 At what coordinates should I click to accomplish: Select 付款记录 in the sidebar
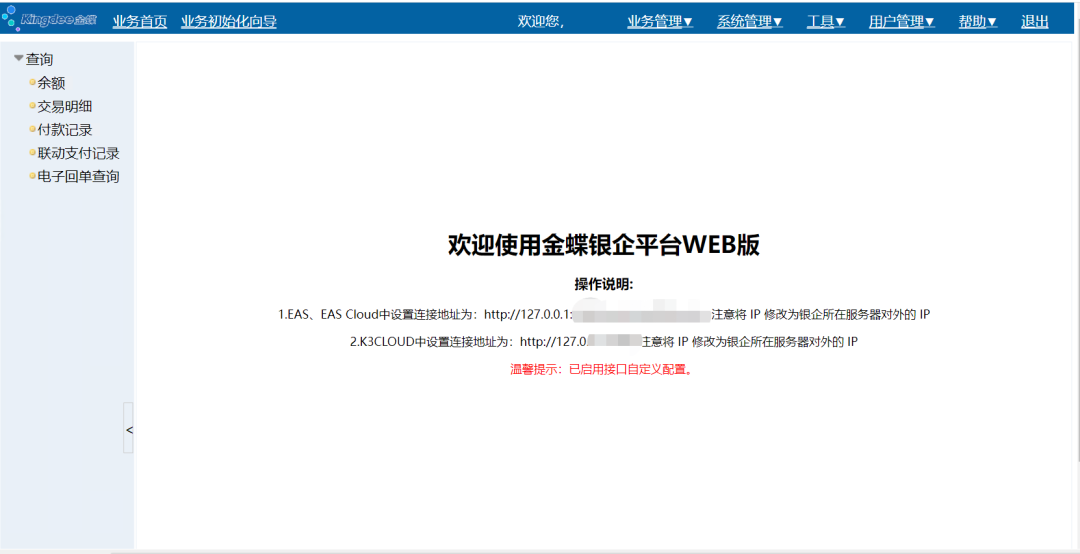(x=66, y=130)
